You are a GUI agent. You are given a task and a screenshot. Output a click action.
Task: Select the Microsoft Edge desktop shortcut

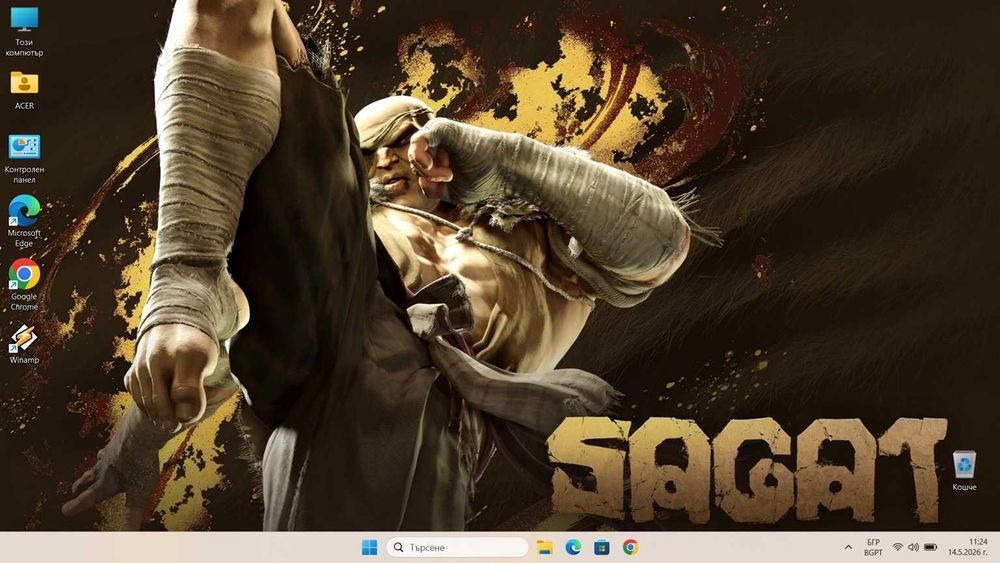[24, 221]
